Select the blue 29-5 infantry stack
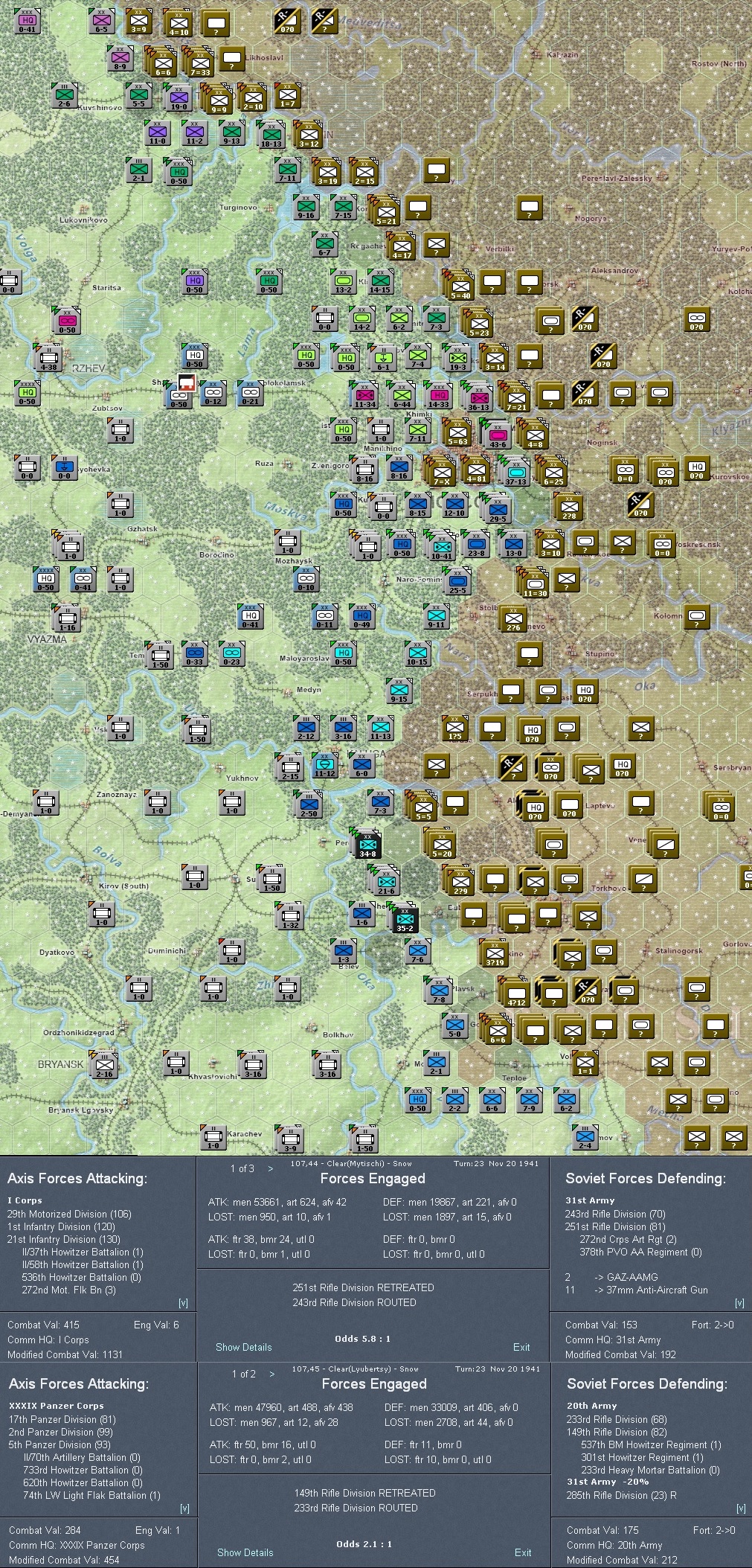The width and height of the screenshot is (752, 1568). 498,510
